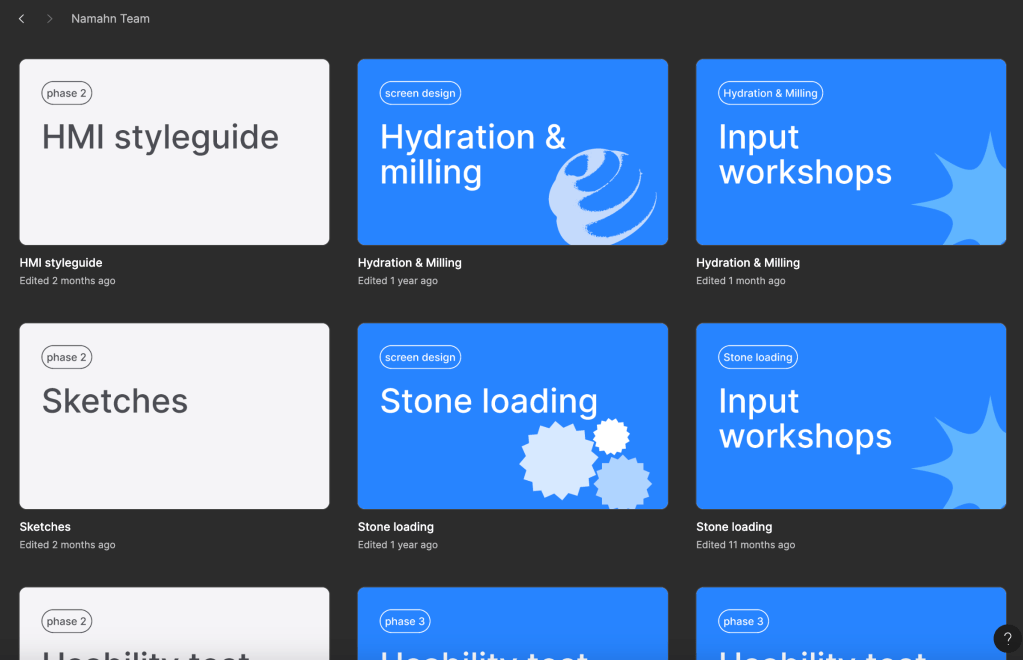Viewport: 1023px width, 660px height.
Task: Open the partially visible phase 2 card at bottom left
Action: point(174,625)
